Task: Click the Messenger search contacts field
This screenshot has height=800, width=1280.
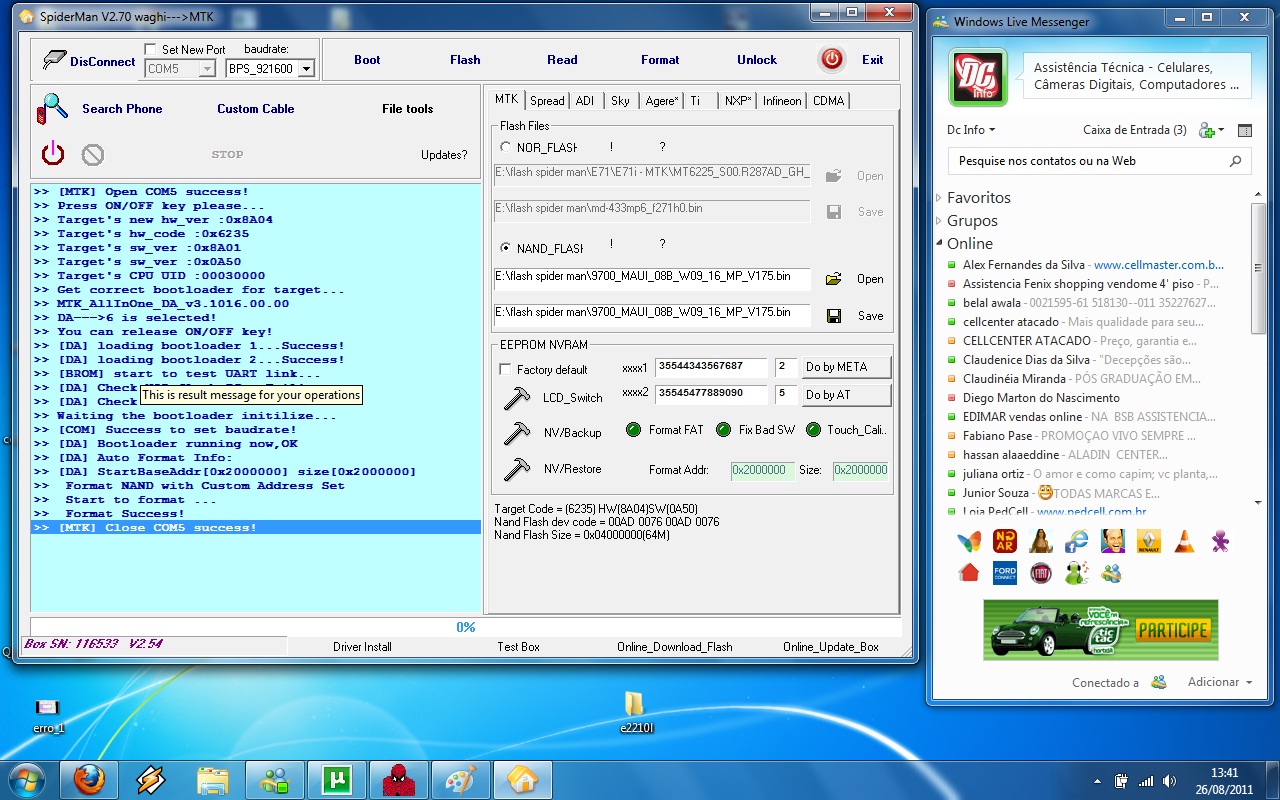Action: [1099, 161]
